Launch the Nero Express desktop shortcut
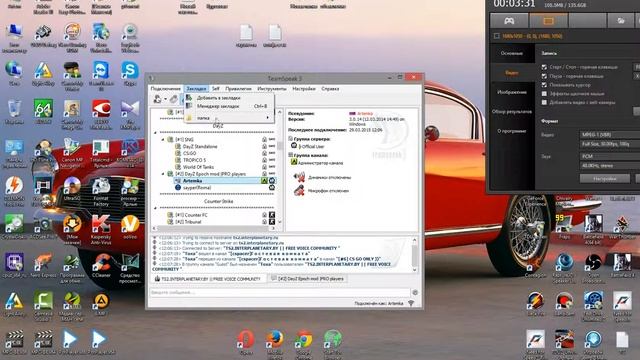 pyautogui.click(x=43, y=265)
